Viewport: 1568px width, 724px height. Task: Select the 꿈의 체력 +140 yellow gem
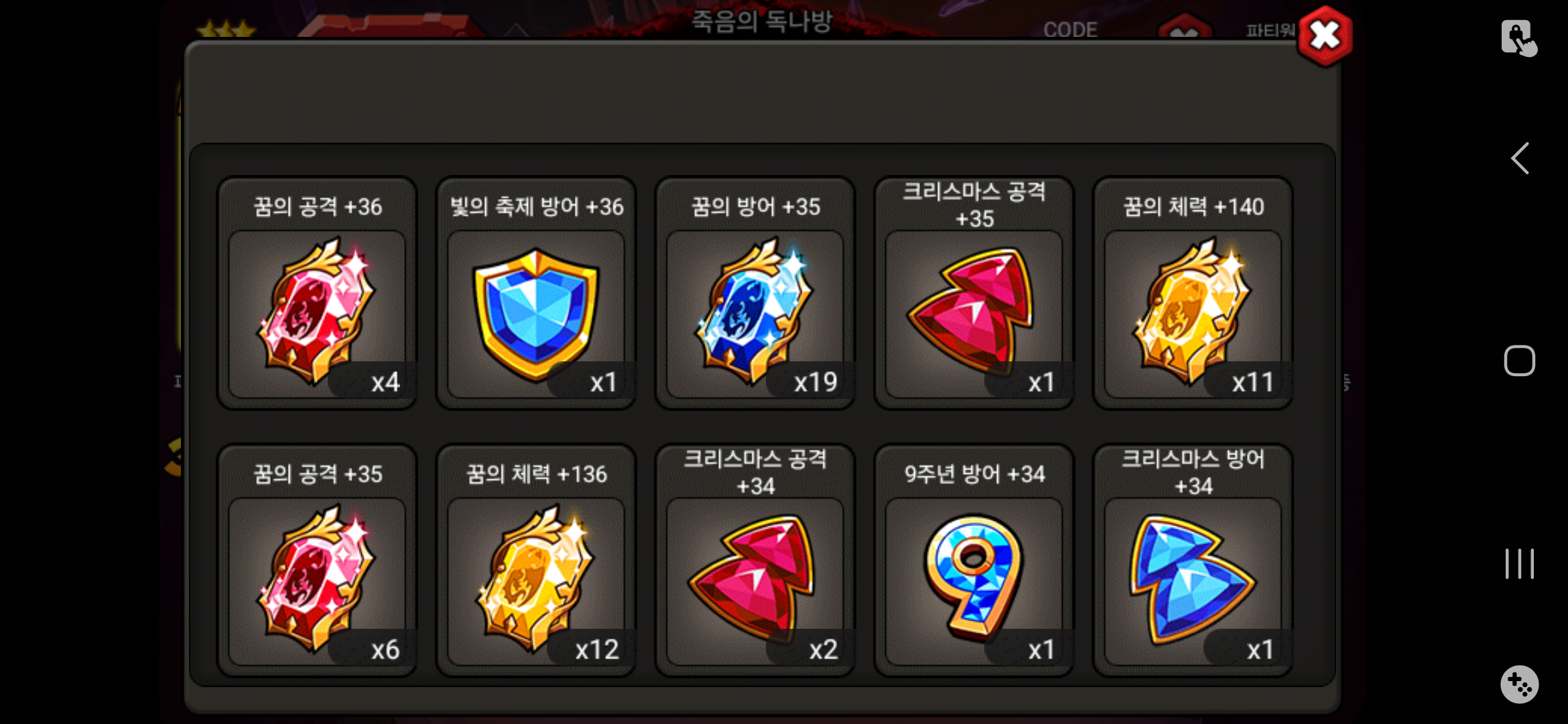tap(1193, 312)
